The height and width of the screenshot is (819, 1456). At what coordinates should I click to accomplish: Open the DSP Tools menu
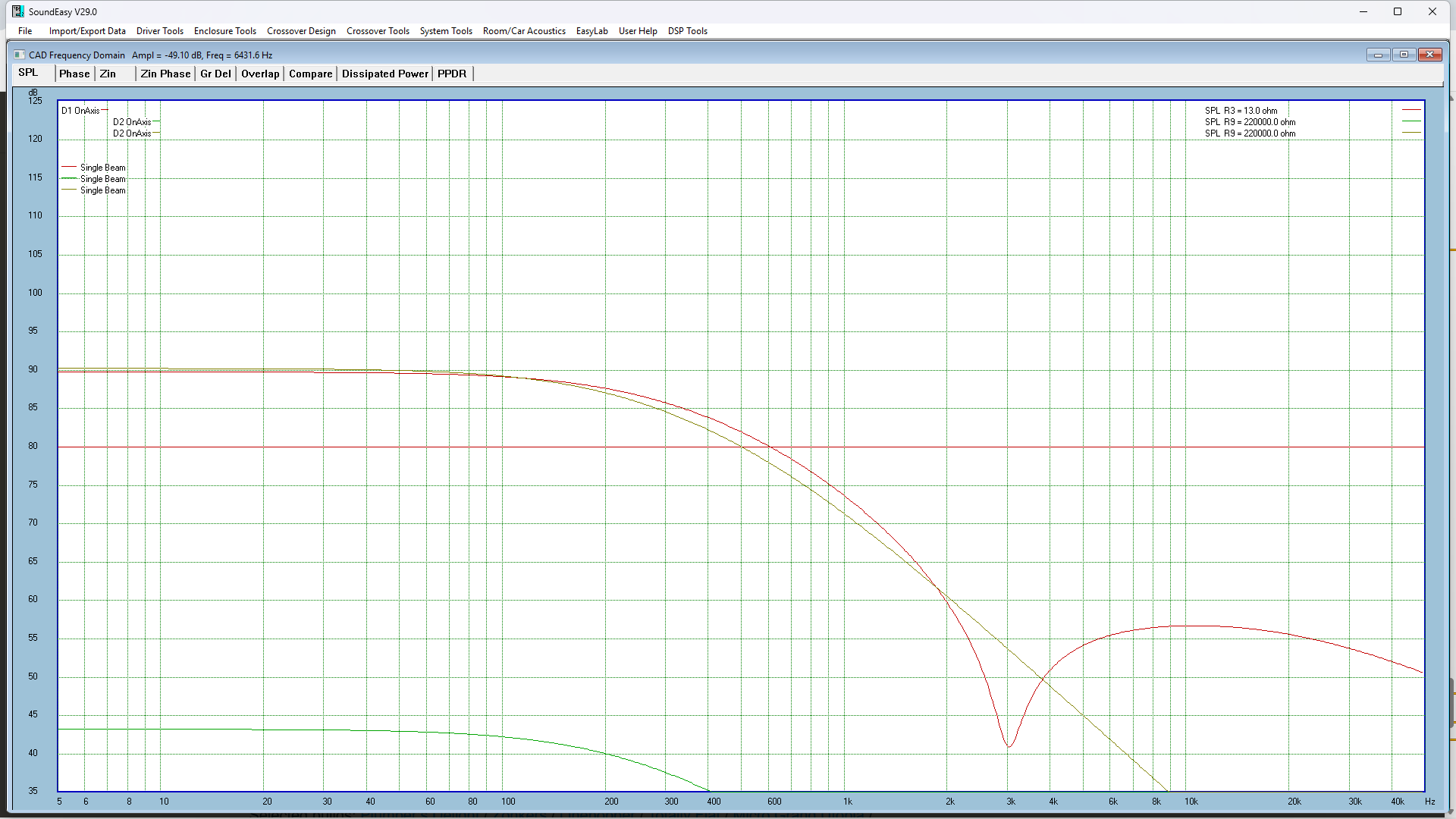[x=687, y=31]
